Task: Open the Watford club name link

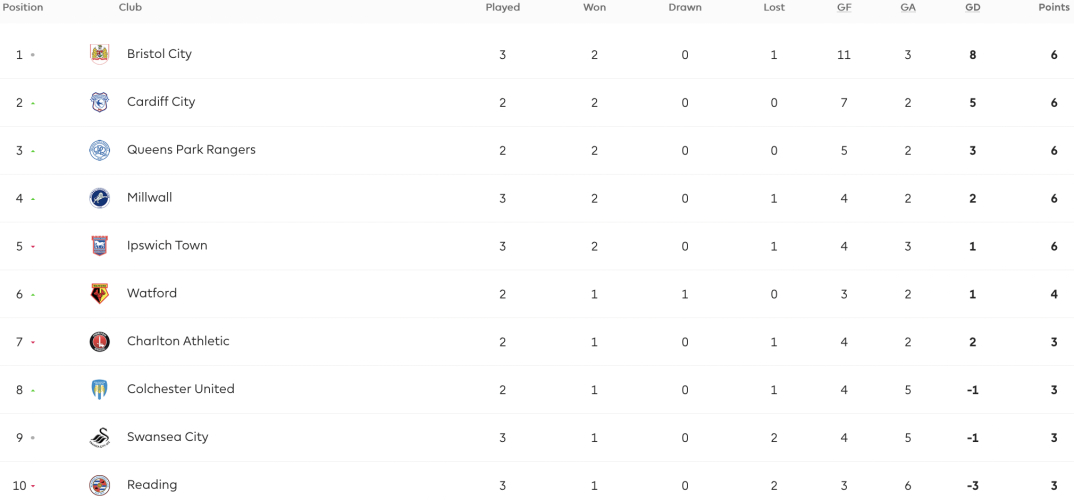Action: (x=152, y=293)
